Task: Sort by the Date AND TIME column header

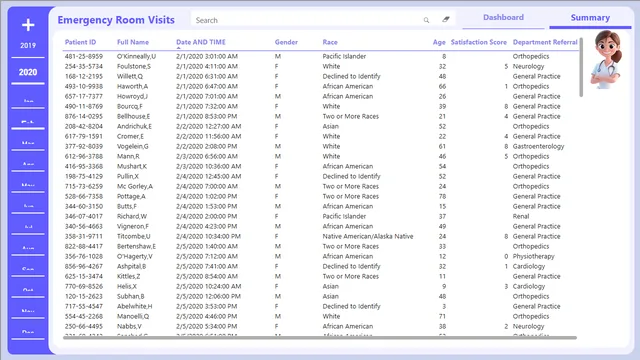Action: point(201,42)
